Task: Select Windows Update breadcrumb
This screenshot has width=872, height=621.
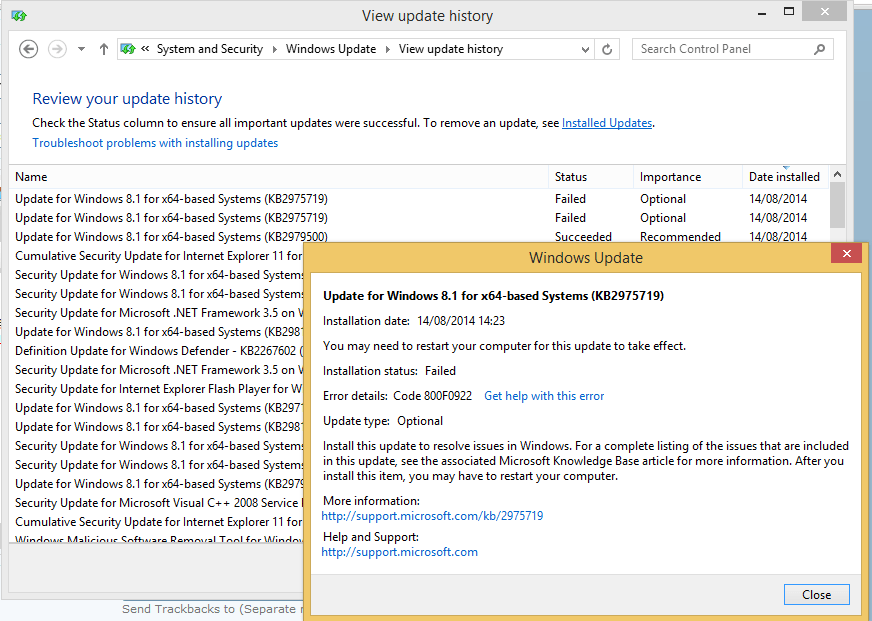Action: click(331, 49)
